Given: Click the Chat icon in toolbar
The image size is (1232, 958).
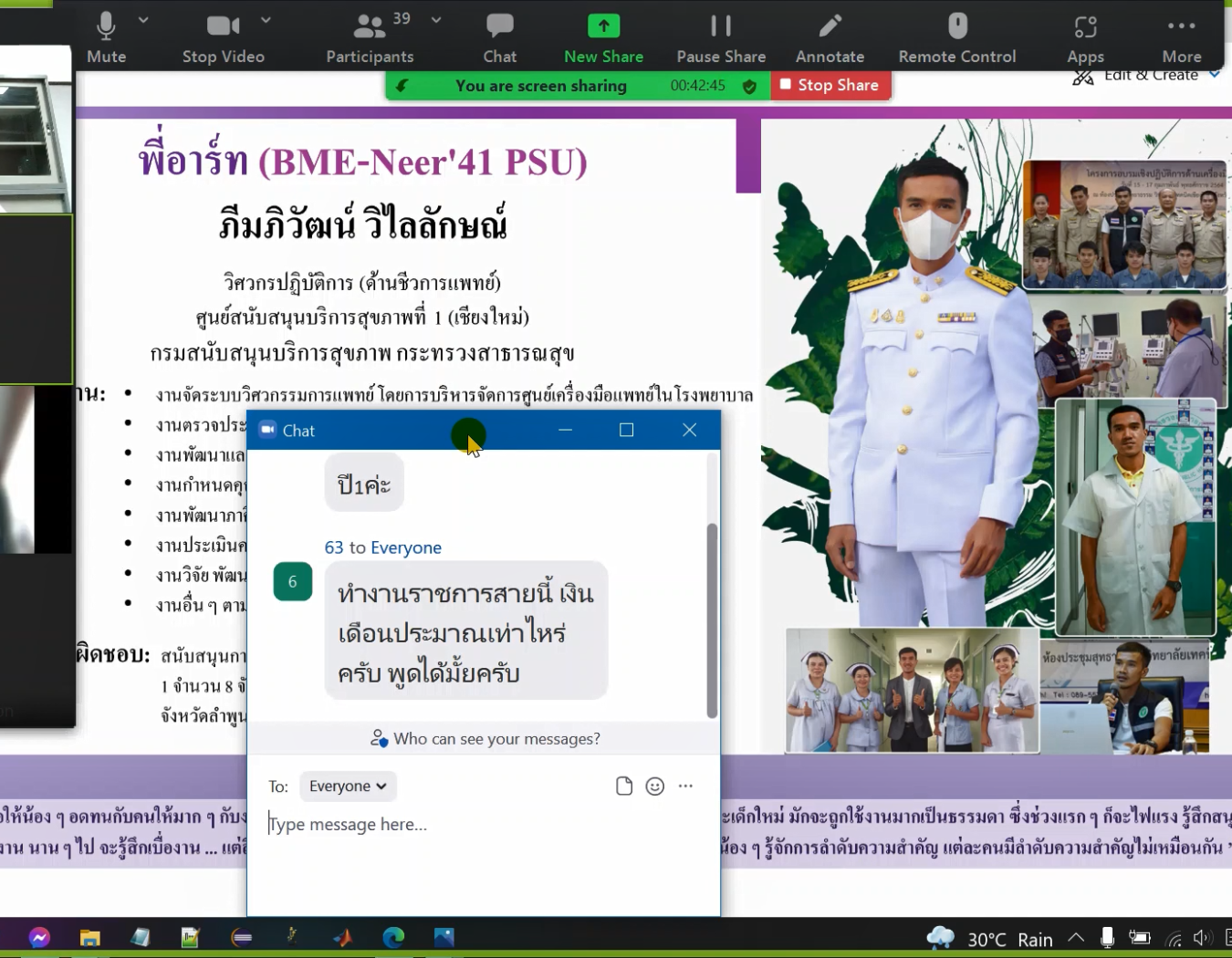Looking at the screenshot, I should 499,37.
